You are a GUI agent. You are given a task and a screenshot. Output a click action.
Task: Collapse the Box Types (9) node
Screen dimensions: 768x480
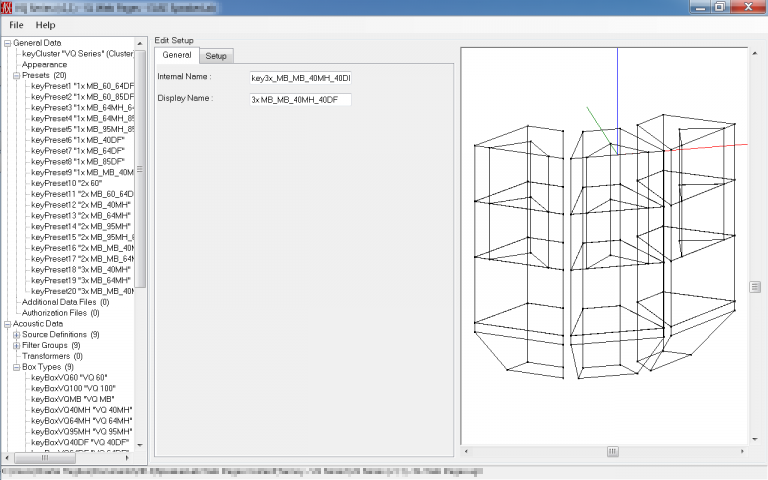16,367
